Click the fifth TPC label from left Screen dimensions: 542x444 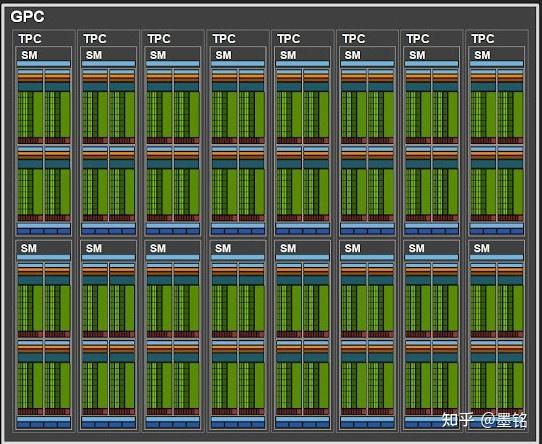click(x=288, y=39)
